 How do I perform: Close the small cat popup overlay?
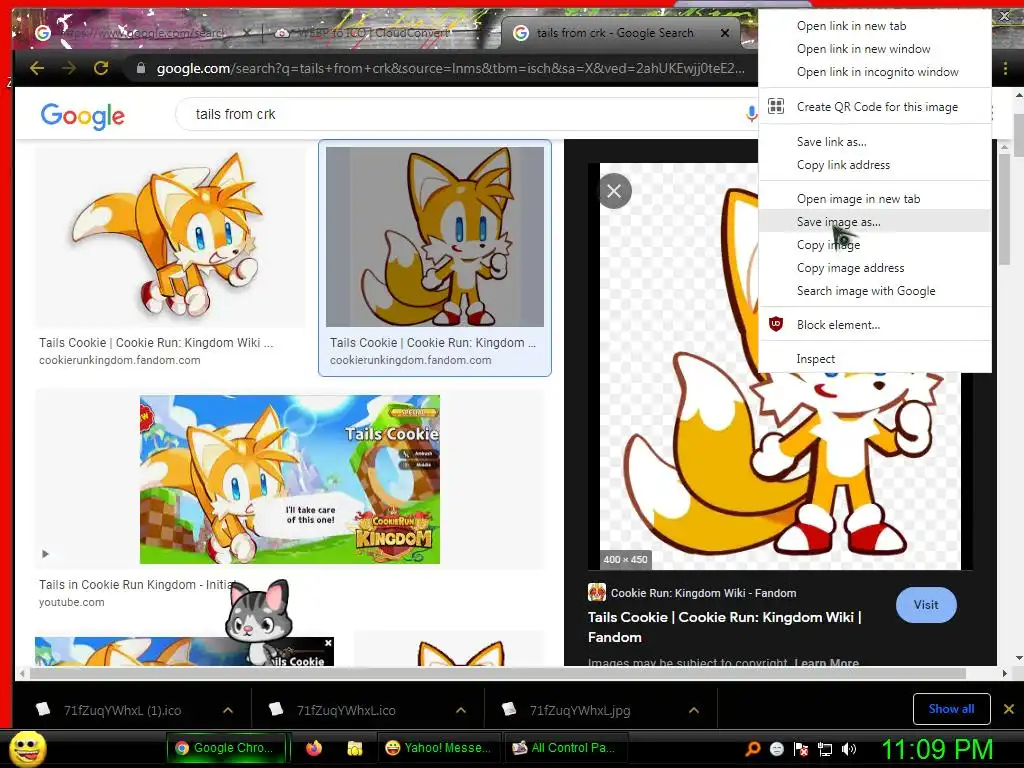(x=328, y=643)
